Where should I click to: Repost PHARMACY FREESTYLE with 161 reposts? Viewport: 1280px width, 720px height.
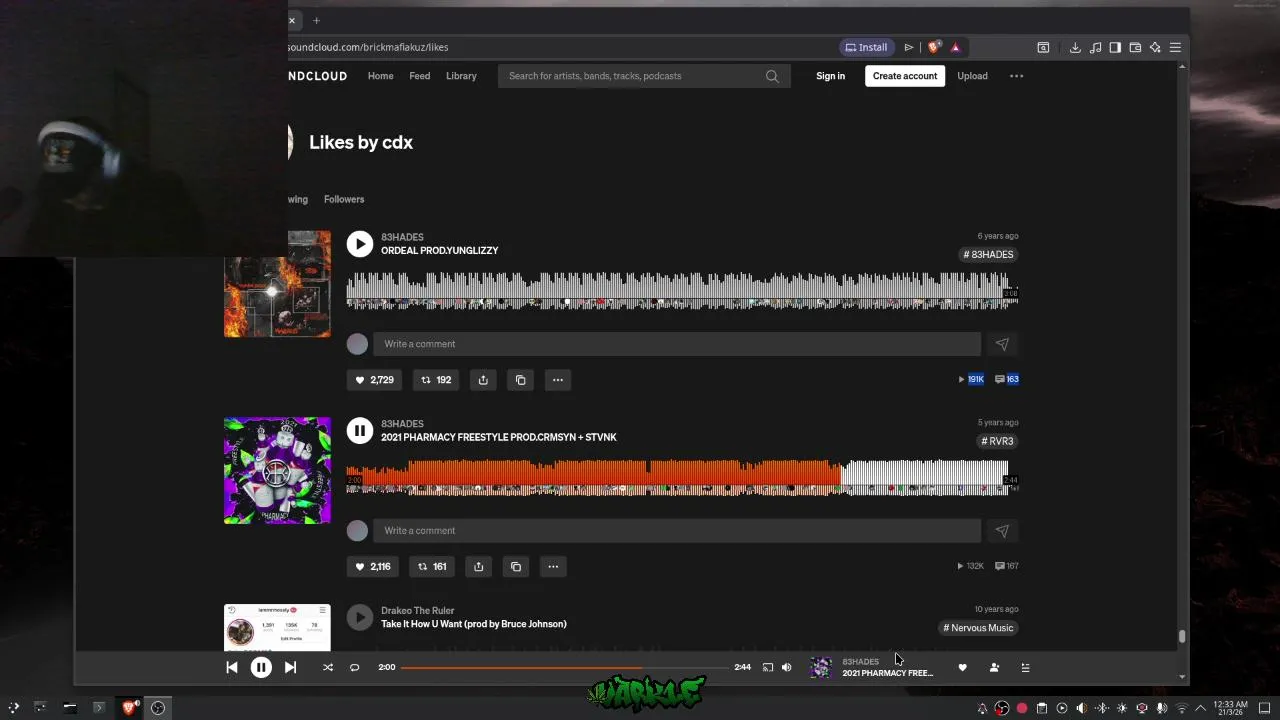(432, 567)
